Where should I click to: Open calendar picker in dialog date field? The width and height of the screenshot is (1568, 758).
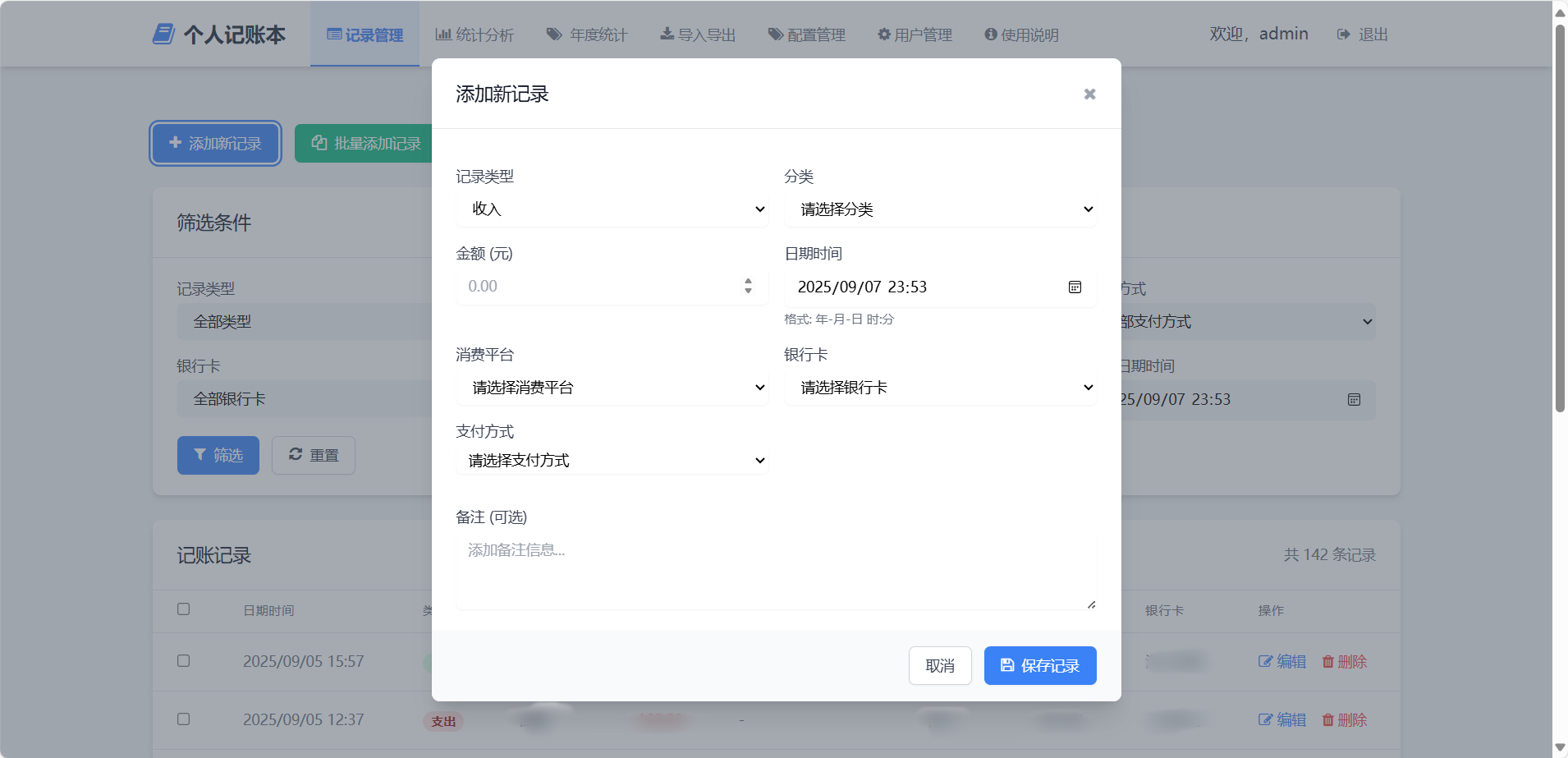1075,287
